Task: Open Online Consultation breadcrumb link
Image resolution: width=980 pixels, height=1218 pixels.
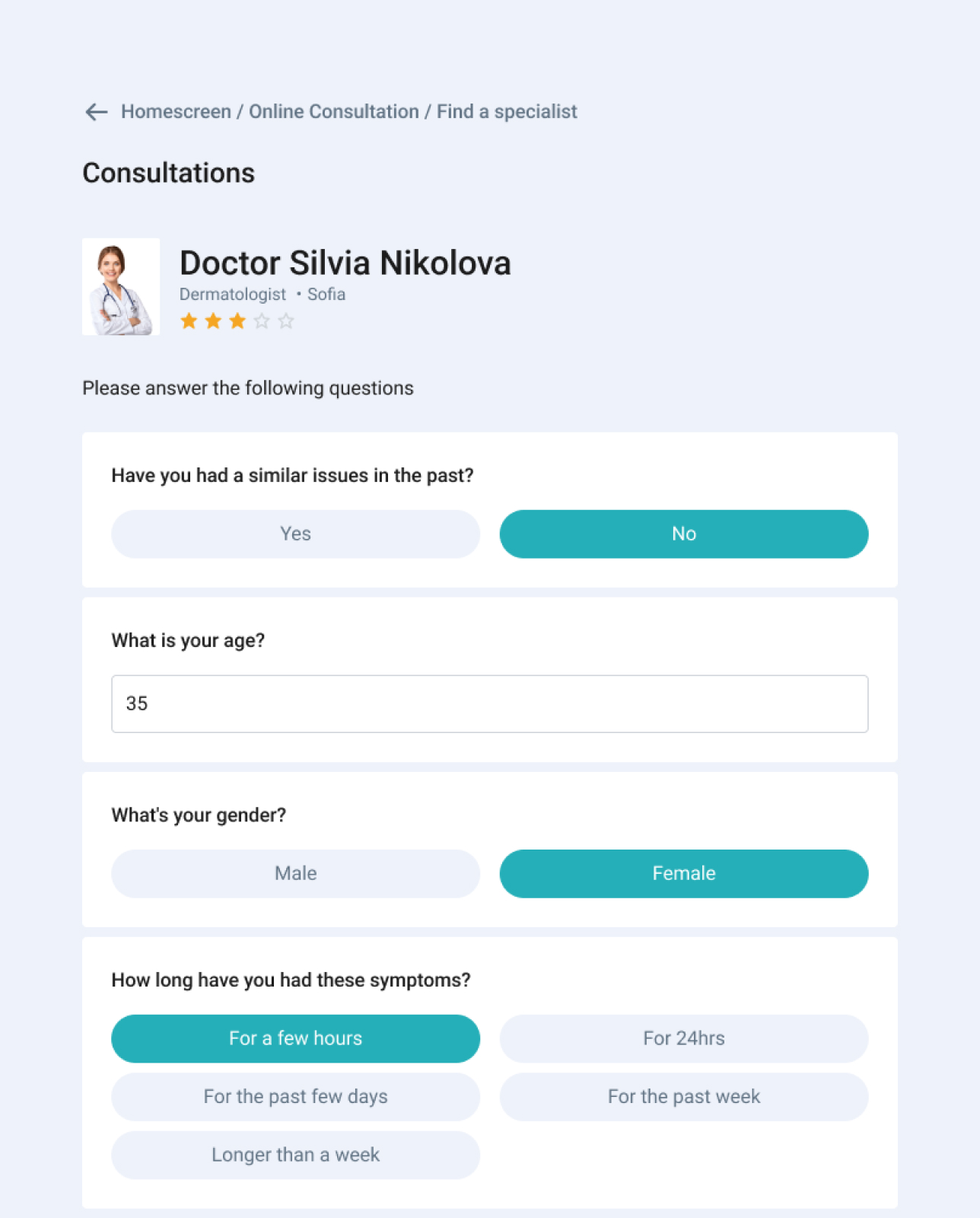Action: click(x=334, y=112)
